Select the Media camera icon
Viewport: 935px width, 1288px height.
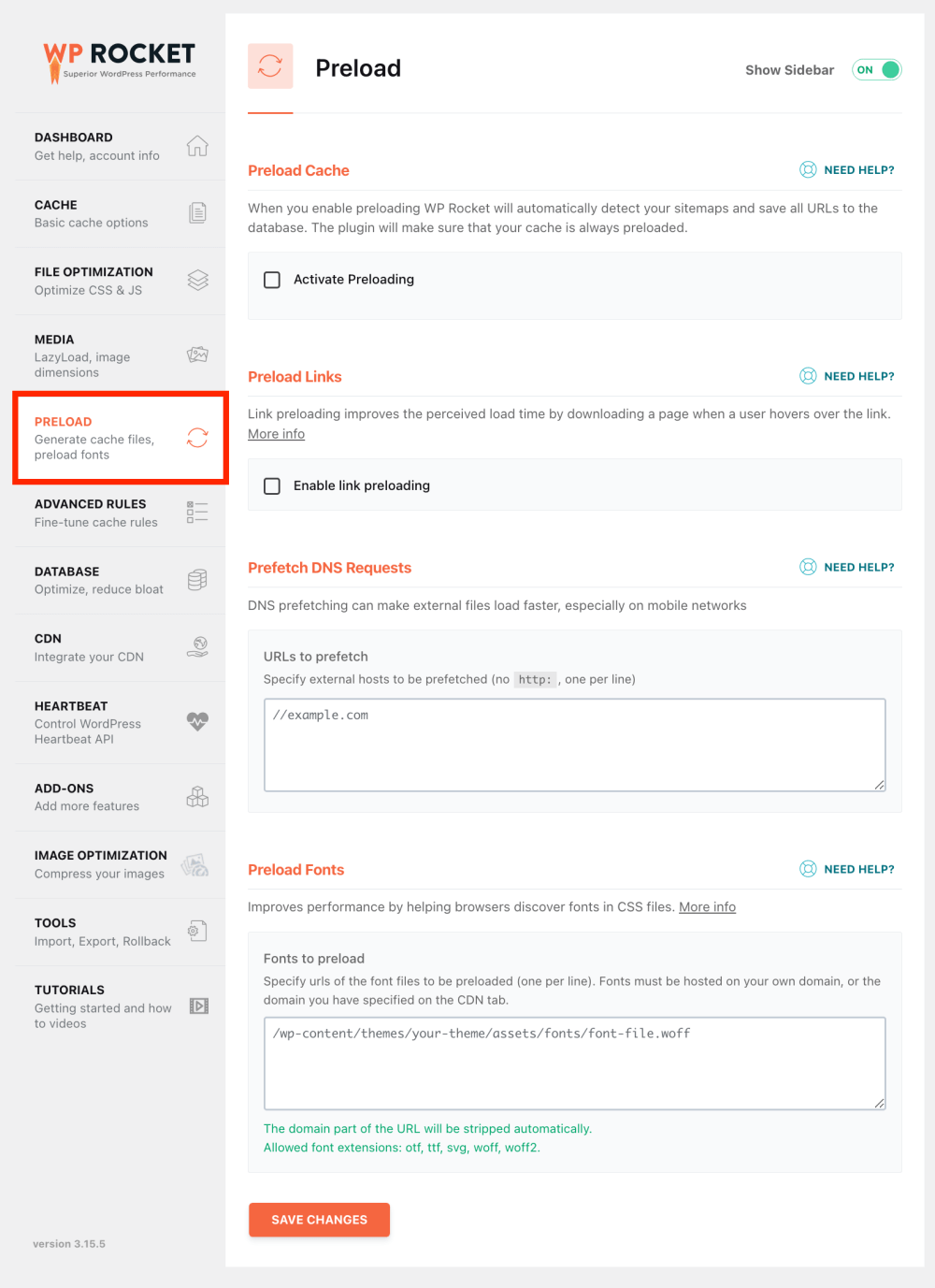[197, 355]
